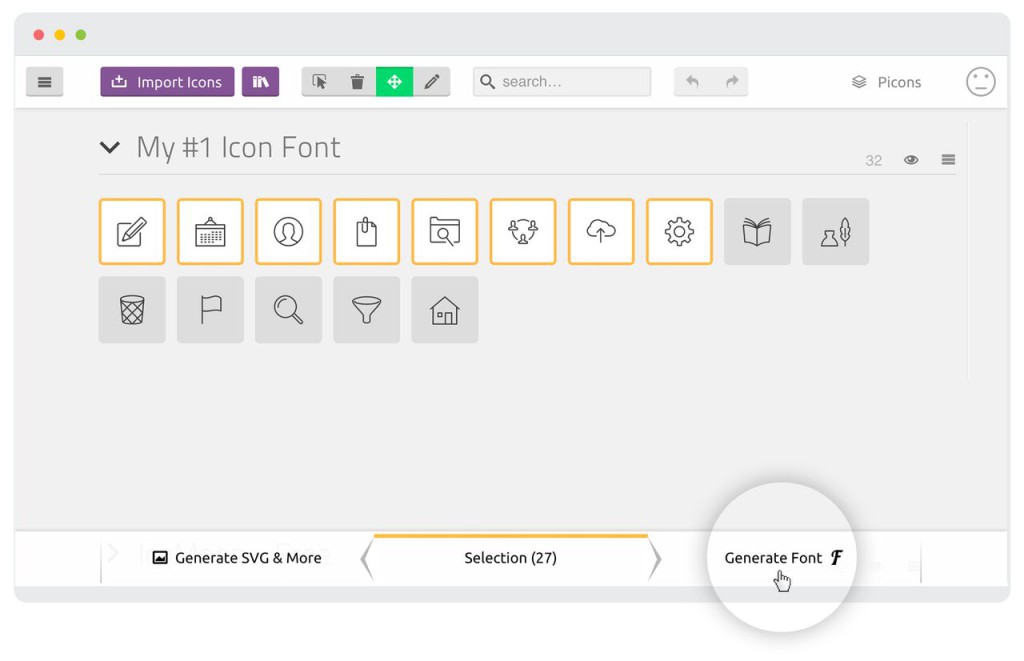Switch to the Generate SVG & More tab
Image resolution: width=1024 pixels, height=661 pixels.
[237, 558]
